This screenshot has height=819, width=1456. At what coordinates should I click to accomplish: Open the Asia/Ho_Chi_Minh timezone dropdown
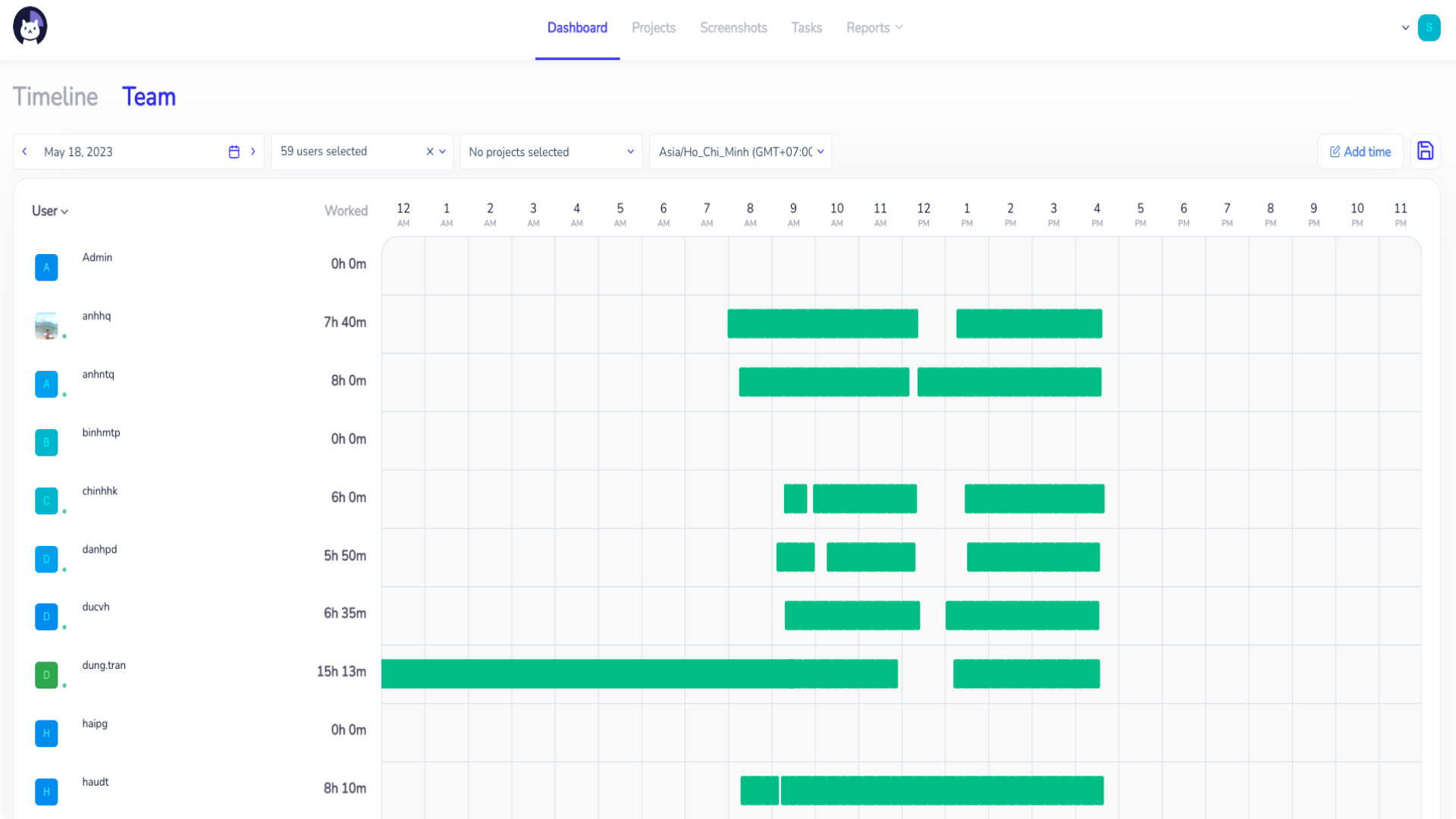pyautogui.click(x=740, y=152)
